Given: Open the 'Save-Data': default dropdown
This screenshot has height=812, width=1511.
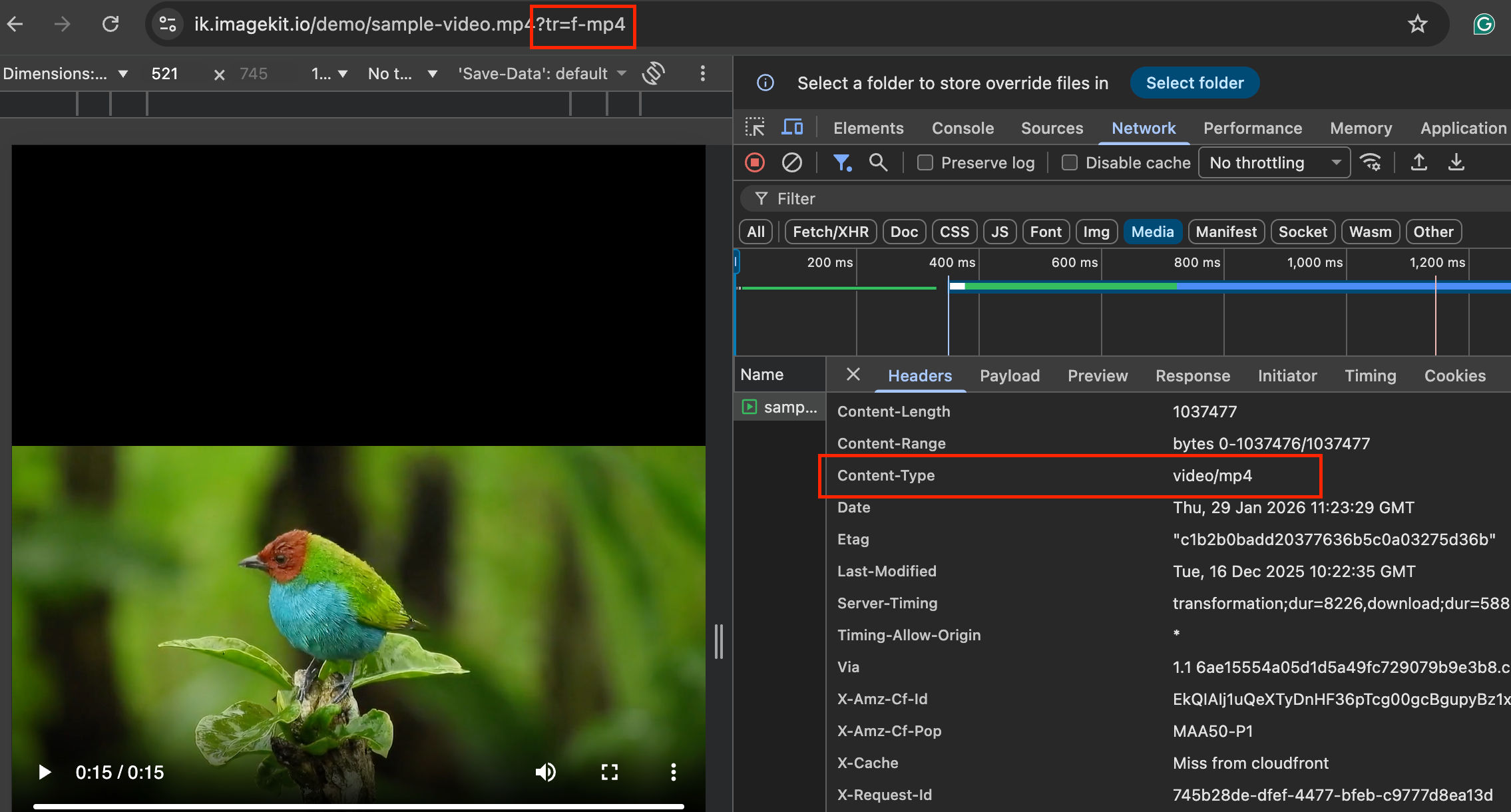Looking at the screenshot, I should click(x=539, y=73).
